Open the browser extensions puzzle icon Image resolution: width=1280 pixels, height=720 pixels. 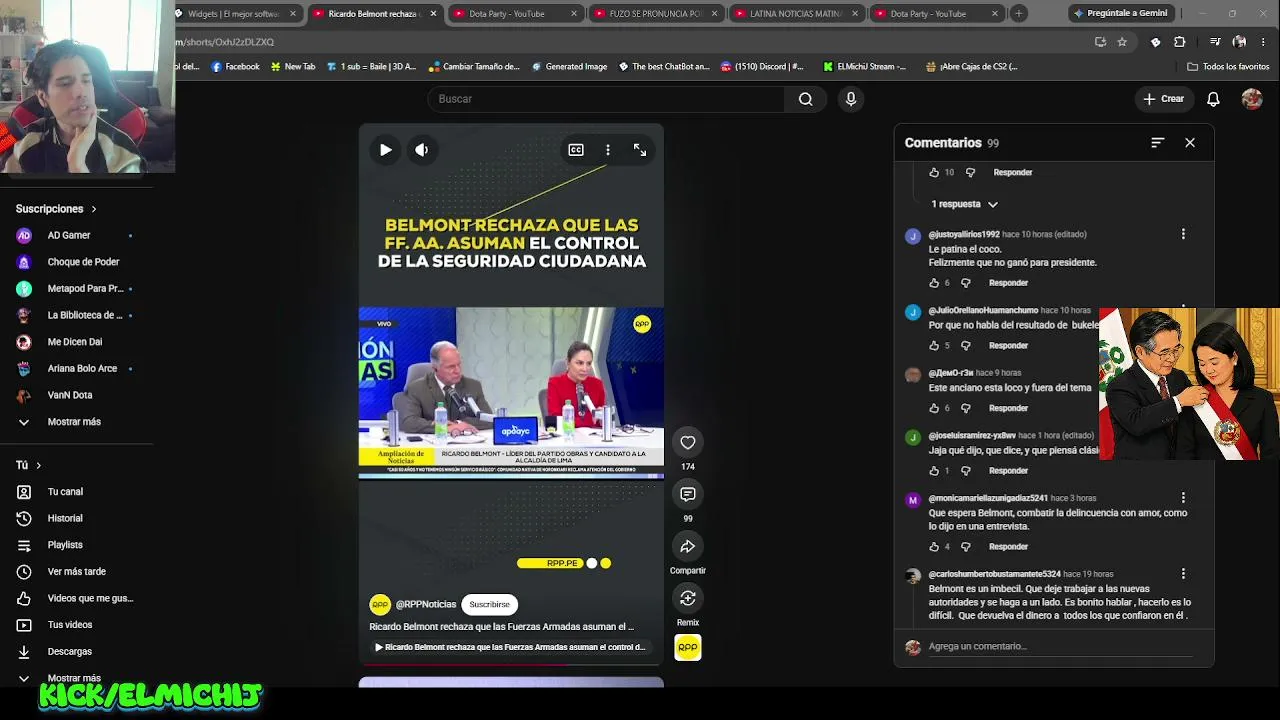pyautogui.click(x=1179, y=42)
